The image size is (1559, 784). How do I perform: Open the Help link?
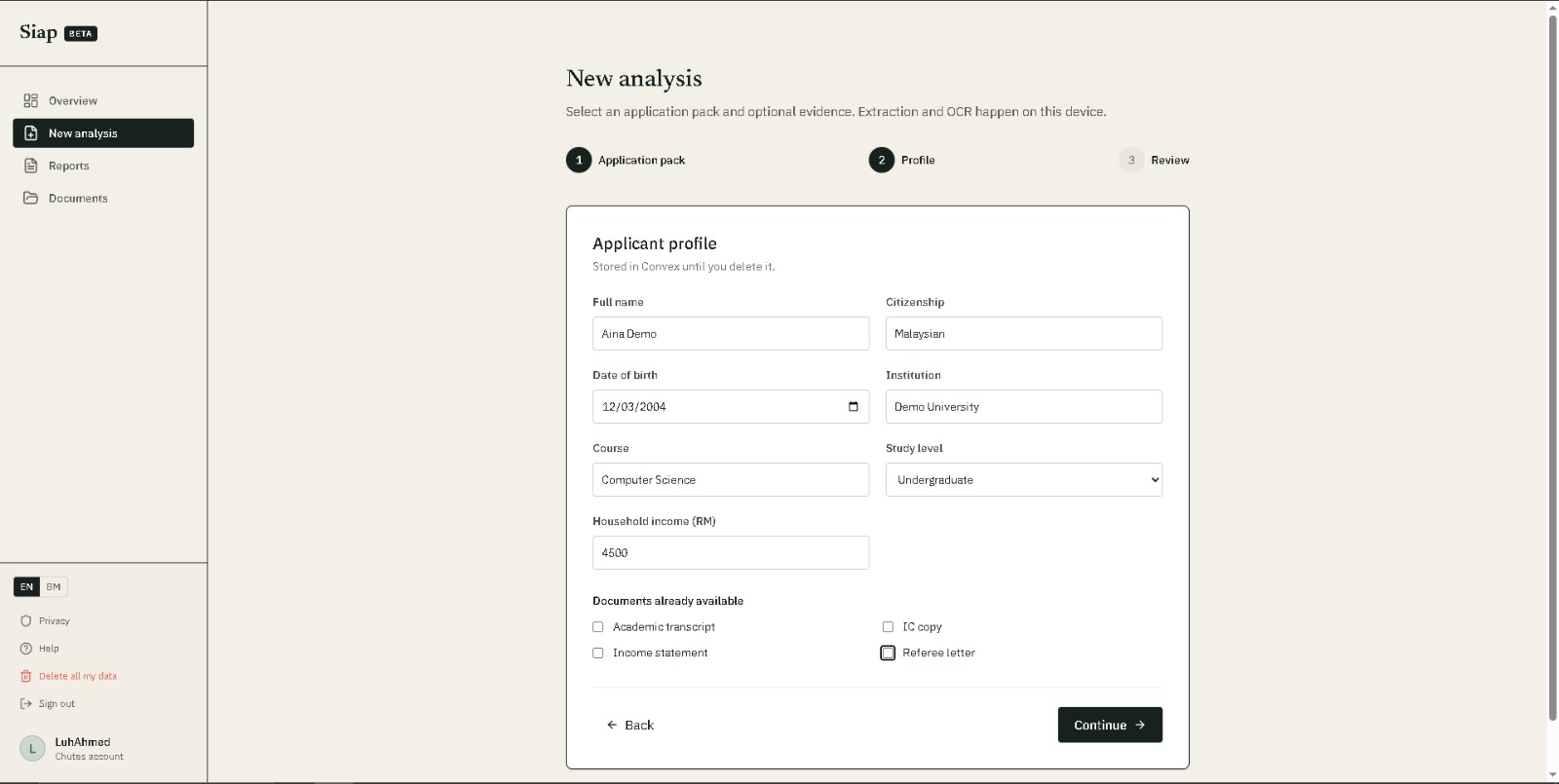pos(49,649)
